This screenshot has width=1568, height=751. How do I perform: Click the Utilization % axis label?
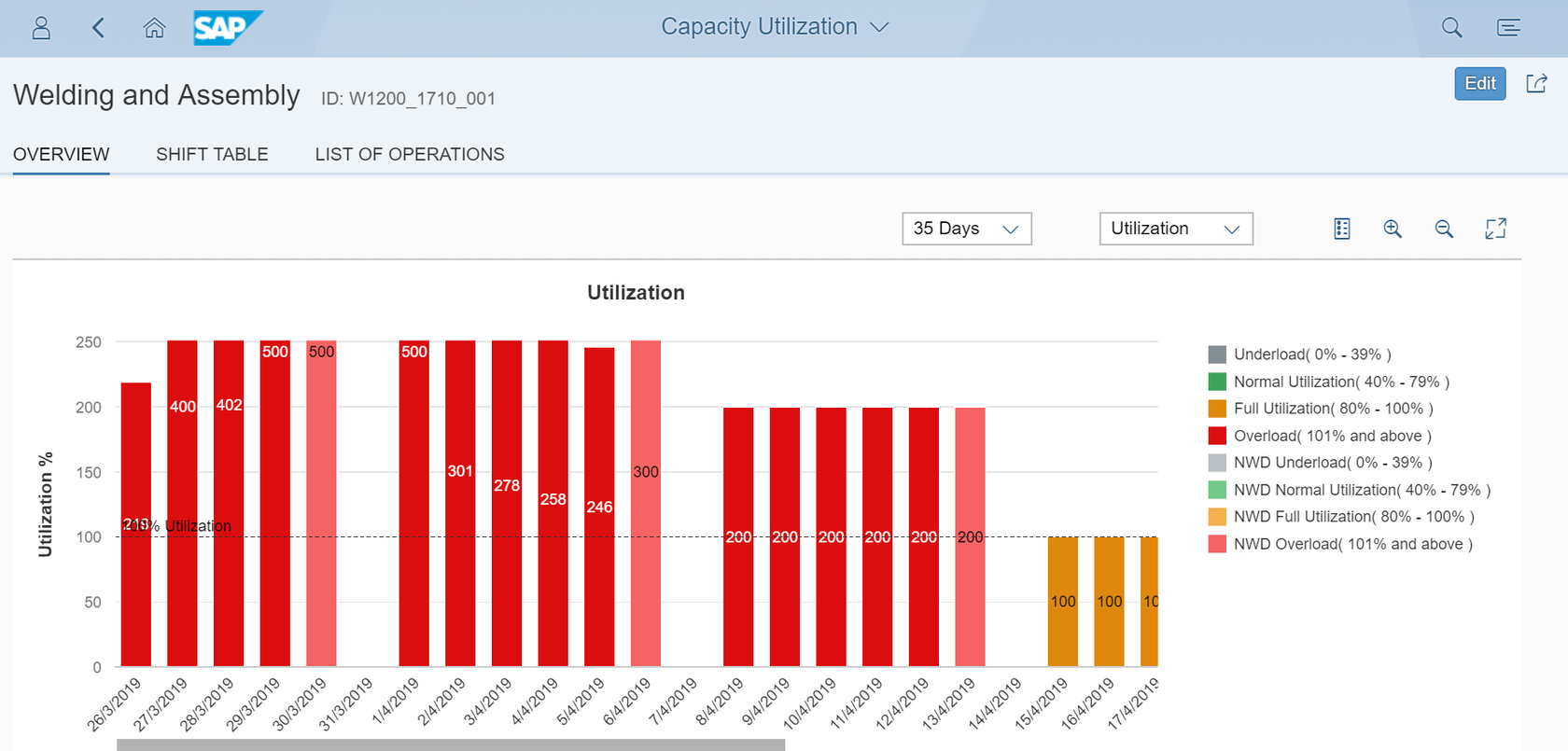click(45, 505)
